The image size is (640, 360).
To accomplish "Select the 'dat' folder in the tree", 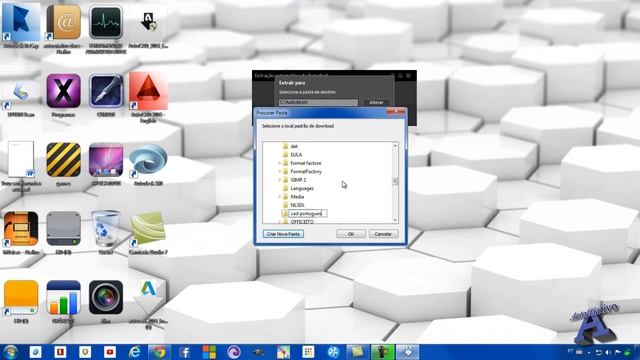I will [294, 146].
